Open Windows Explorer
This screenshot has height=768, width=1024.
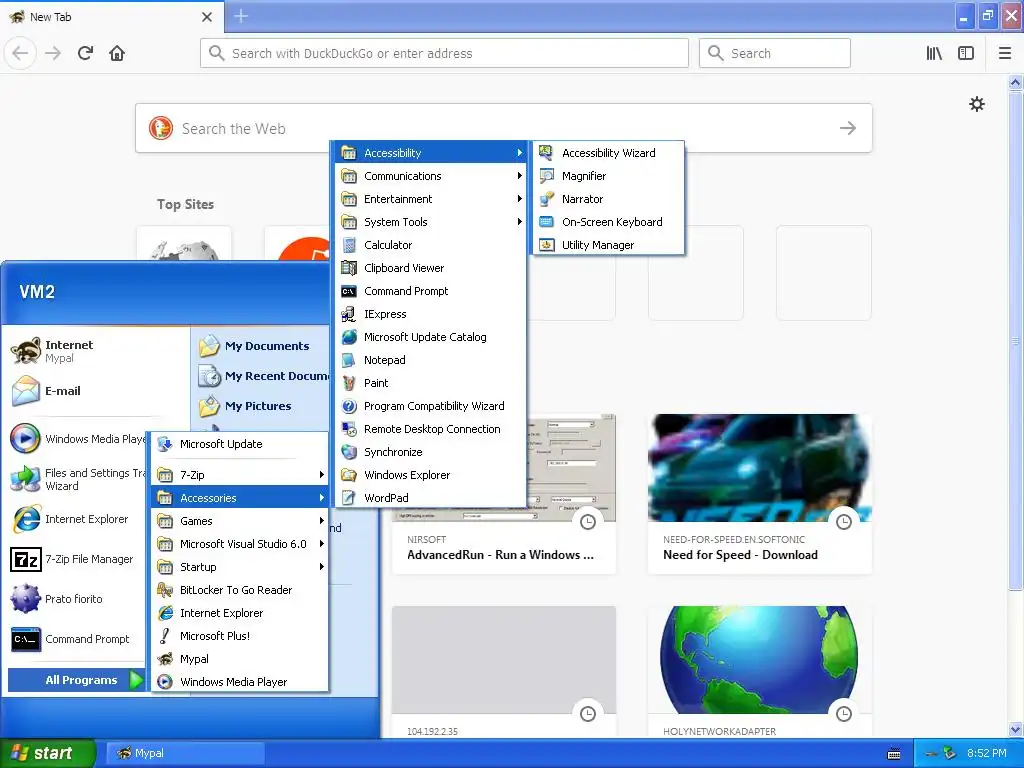pyautogui.click(x=431, y=475)
